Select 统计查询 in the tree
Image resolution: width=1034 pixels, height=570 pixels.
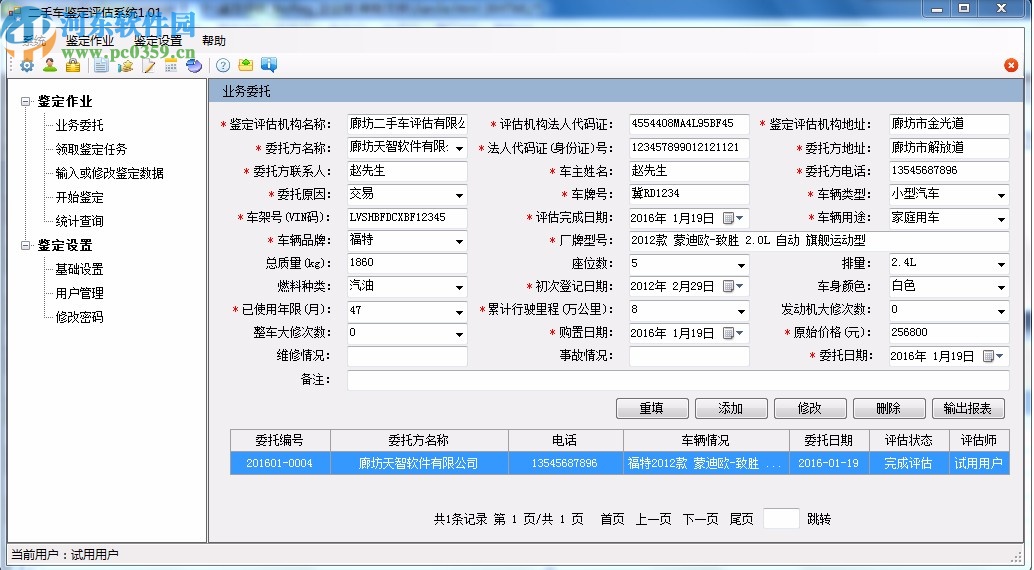coord(79,221)
